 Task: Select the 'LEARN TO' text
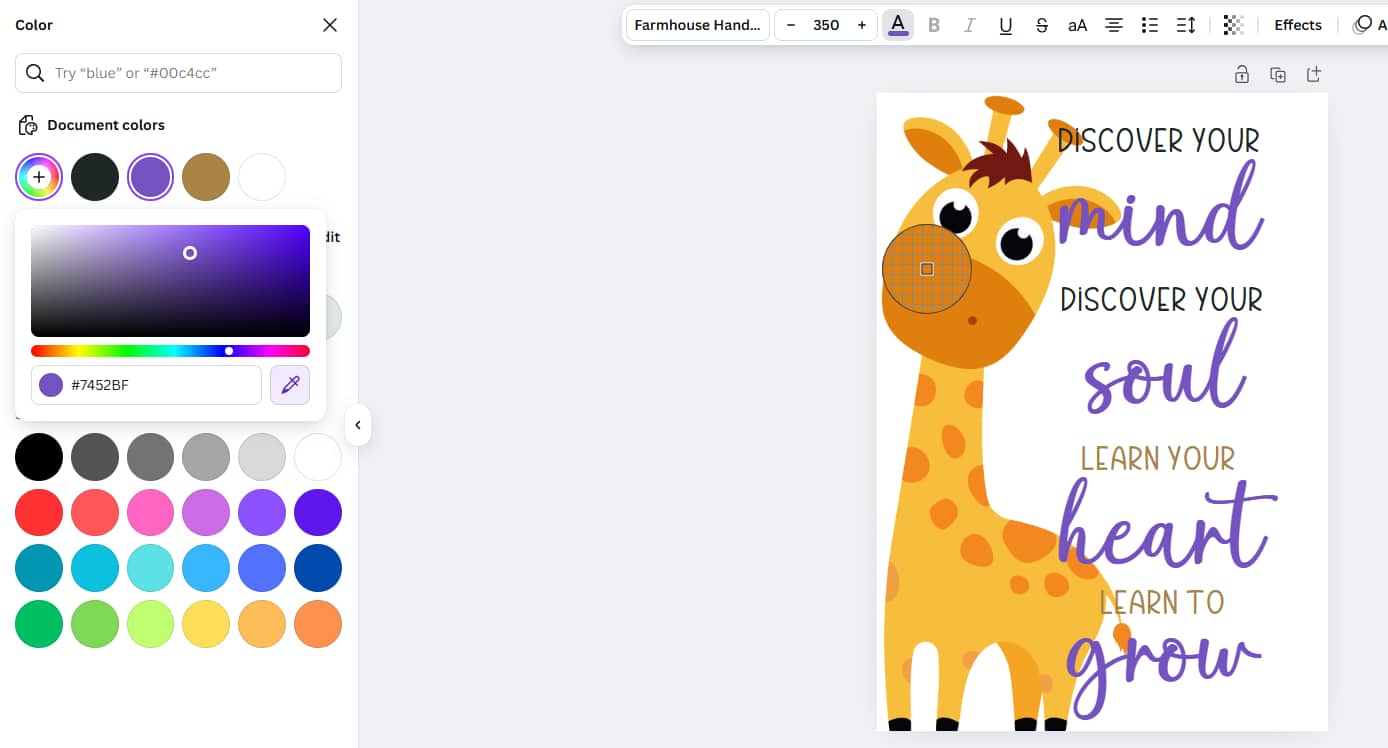(x=1162, y=602)
